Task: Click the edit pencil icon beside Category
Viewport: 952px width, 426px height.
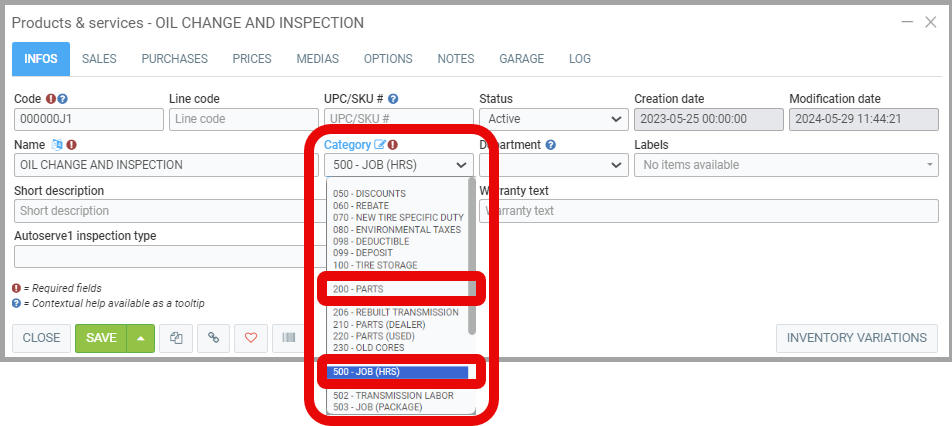Action: pos(379,145)
